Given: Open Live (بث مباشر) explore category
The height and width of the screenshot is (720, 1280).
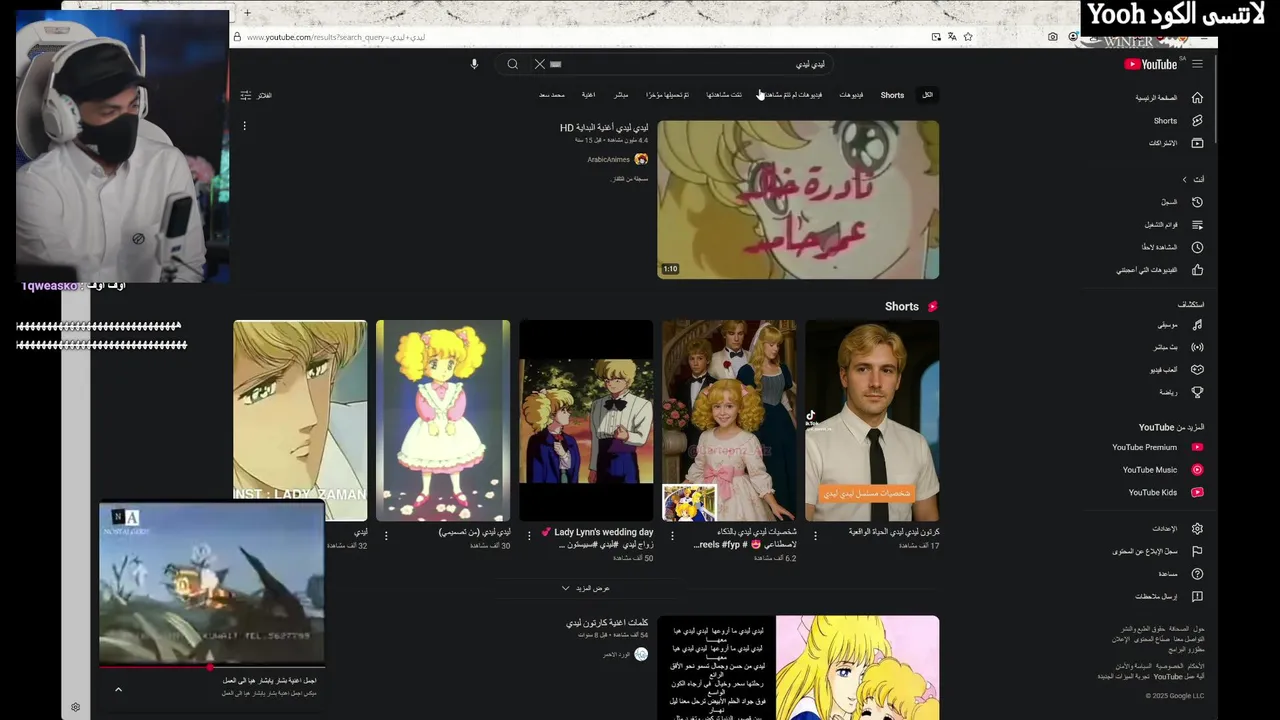Looking at the screenshot, I should pos(1178,347).
